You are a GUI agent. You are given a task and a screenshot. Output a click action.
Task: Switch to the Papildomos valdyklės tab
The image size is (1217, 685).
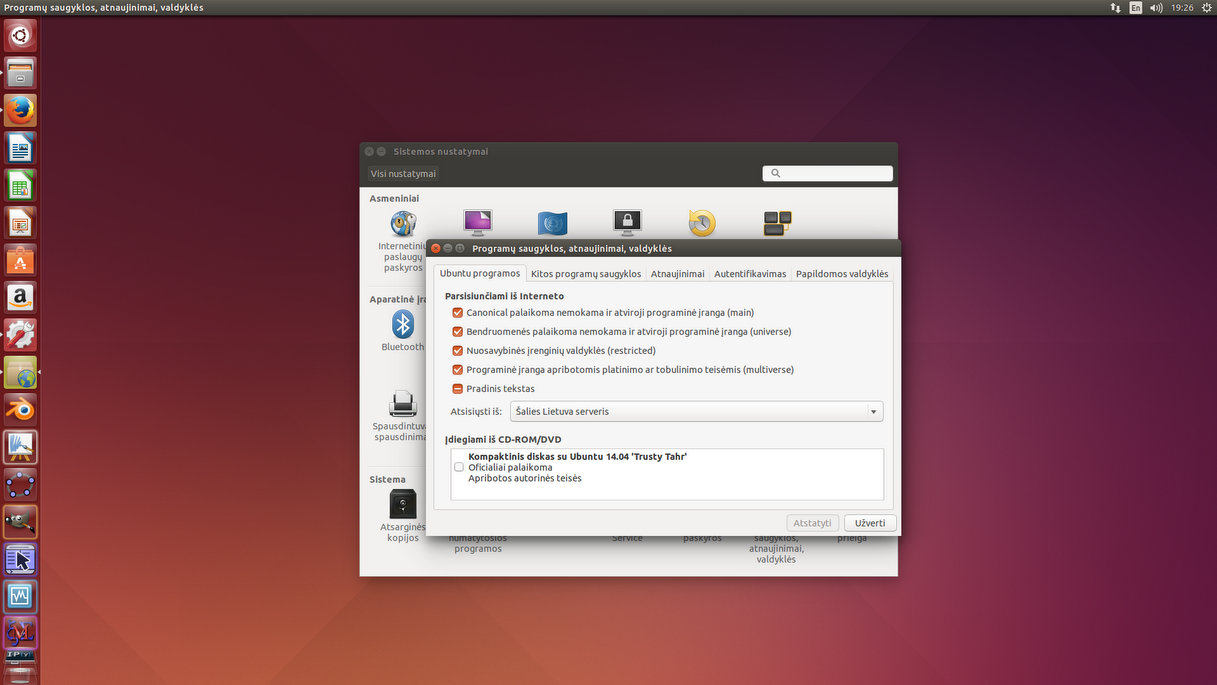tap(841, 274)
